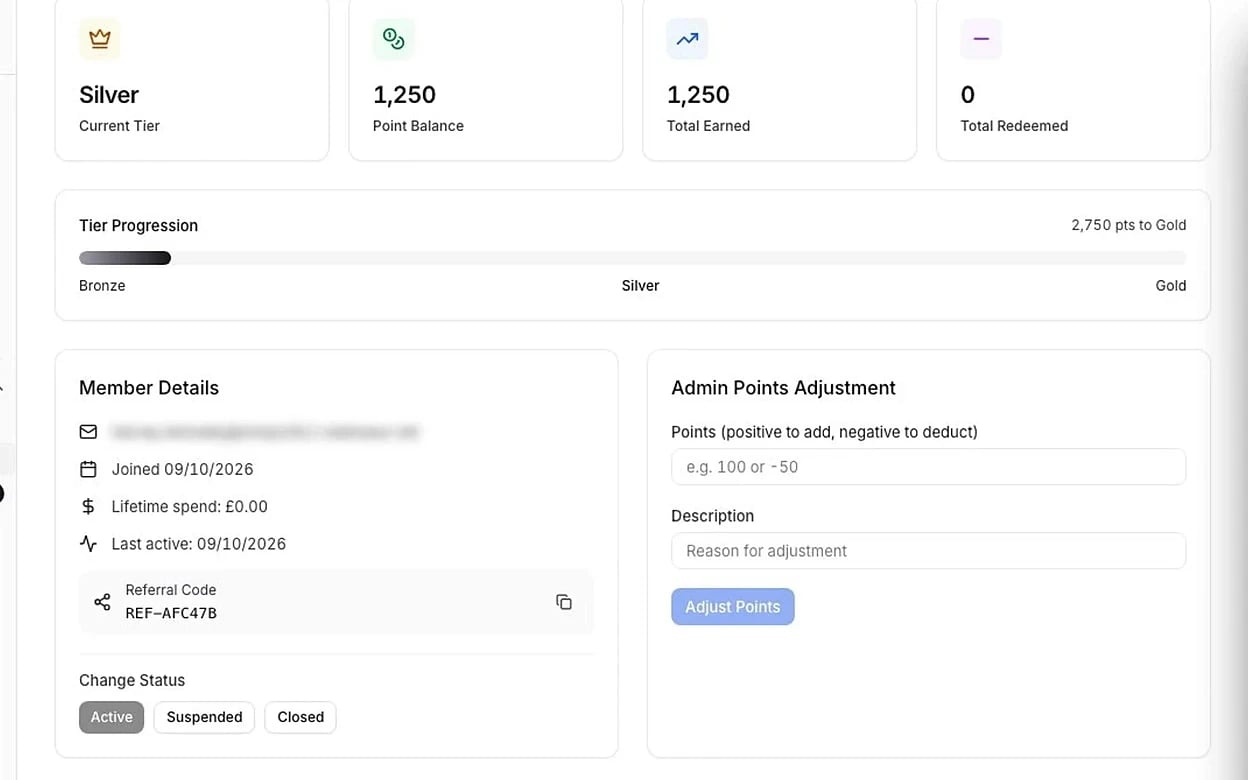Copy the referral code with the copy icon

click(x=564, y=602)
